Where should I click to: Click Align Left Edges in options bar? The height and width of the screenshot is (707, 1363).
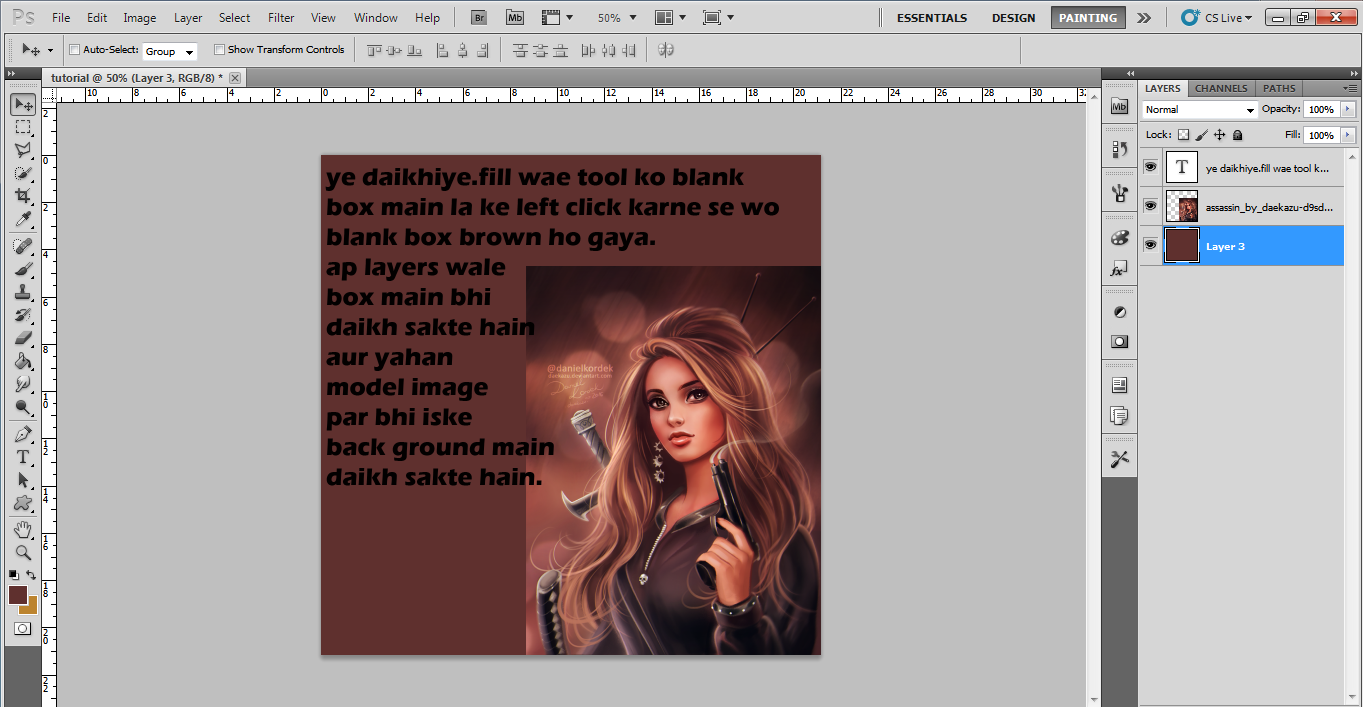(443, 49)
